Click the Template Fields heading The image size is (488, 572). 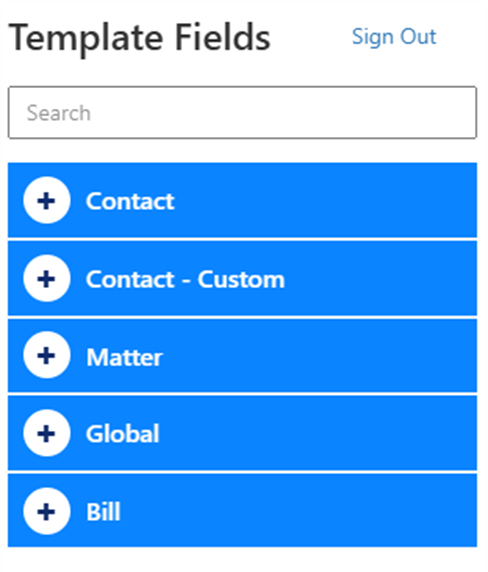(x=139, y=38)
